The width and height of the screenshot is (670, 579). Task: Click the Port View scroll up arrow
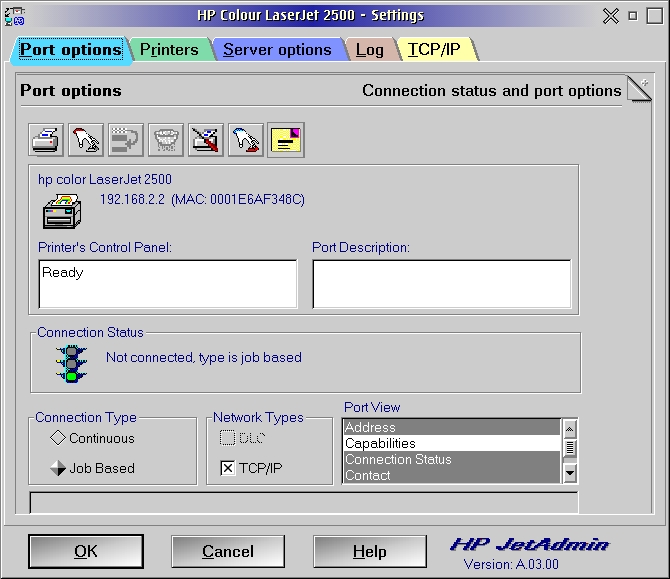pyautogui.click(x=570, y=429)
